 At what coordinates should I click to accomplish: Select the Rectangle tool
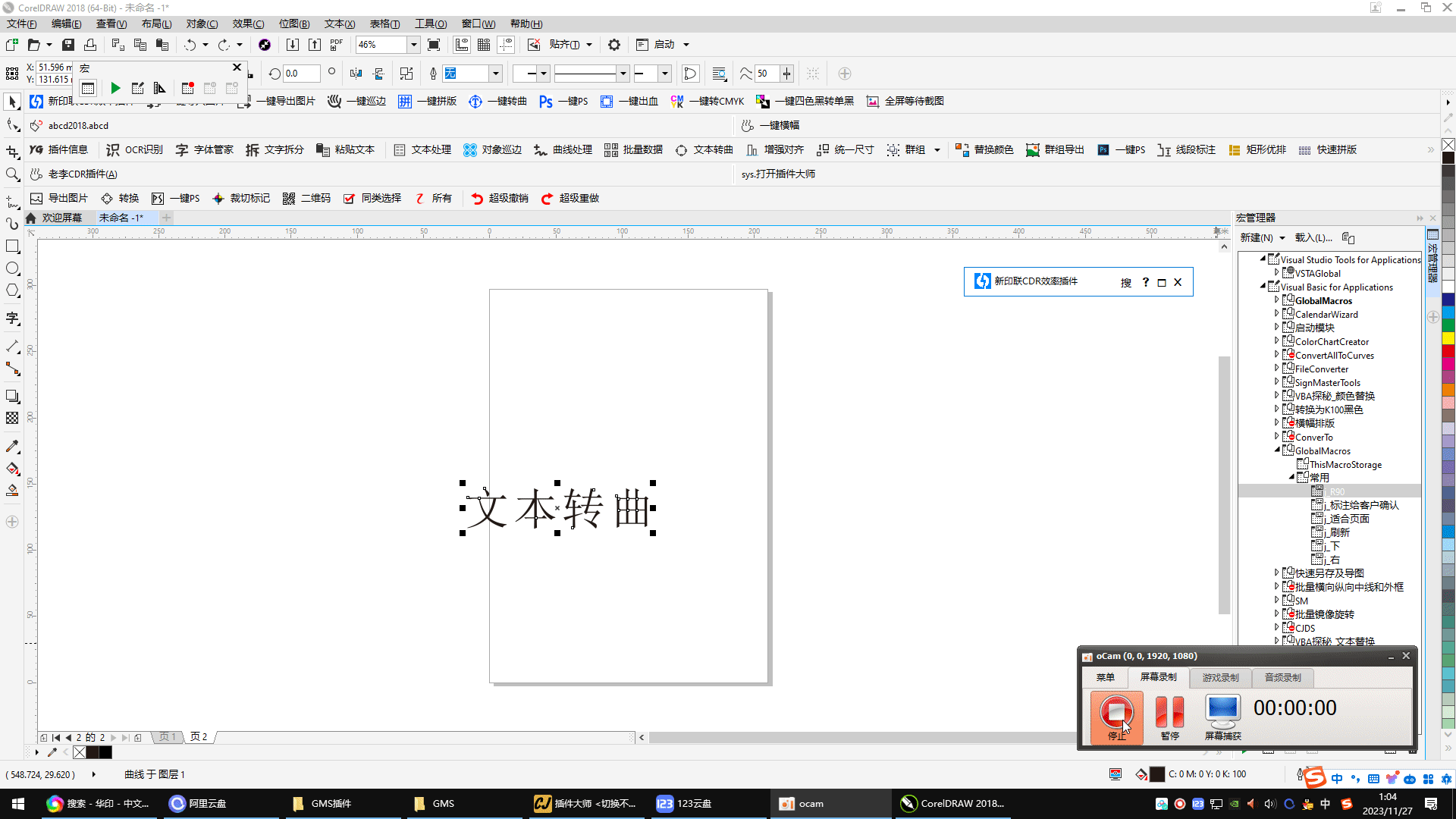coord(12,246)
